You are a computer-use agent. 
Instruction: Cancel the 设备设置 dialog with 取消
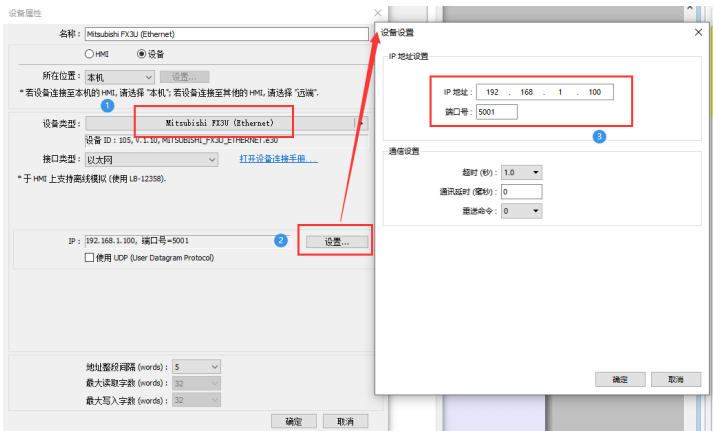[676, 379]
